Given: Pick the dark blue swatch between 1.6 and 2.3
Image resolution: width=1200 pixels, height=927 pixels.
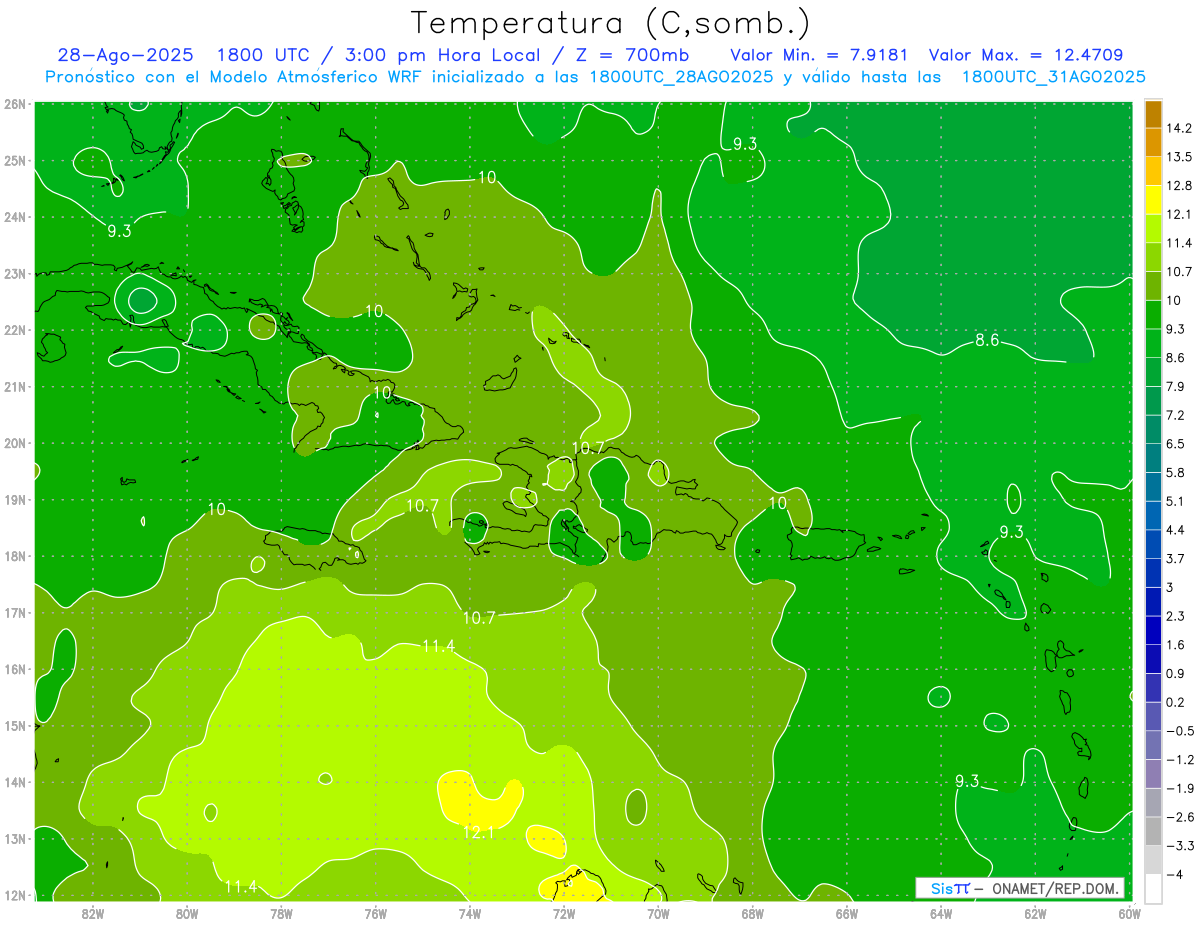Looking at the screenshot, I should tap(1153, 630).
